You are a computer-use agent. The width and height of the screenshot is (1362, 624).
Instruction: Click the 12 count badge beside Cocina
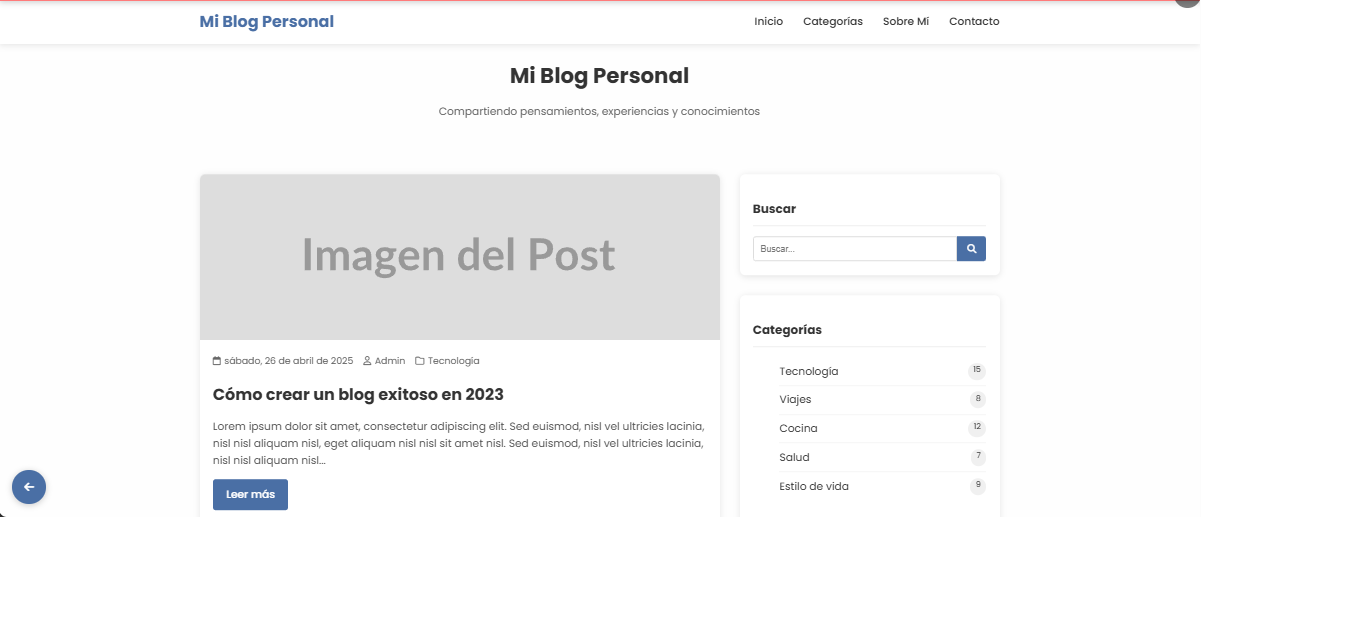coord(976,428)
